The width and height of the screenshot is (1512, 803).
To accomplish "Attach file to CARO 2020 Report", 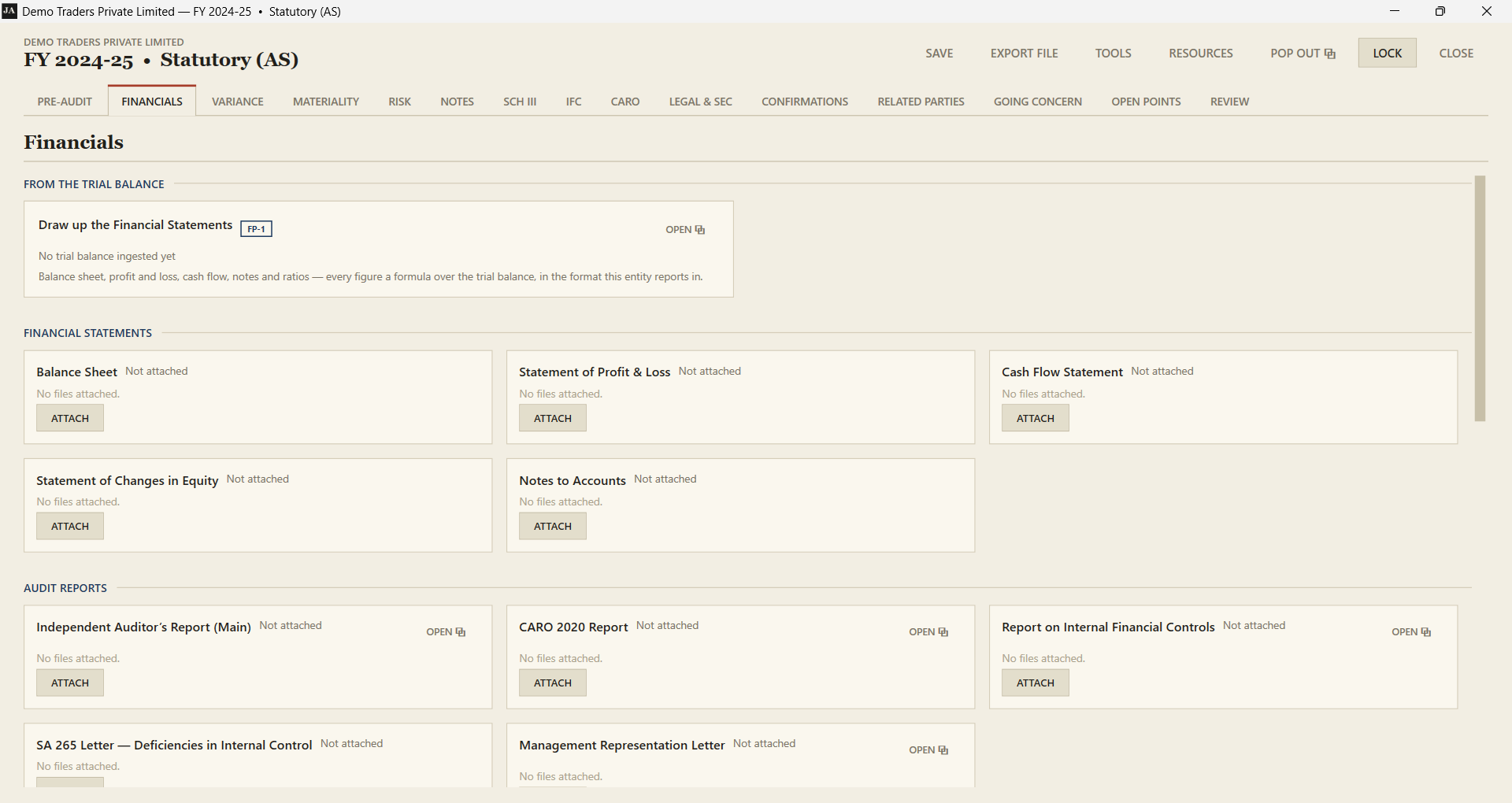I will coord(553,683).
